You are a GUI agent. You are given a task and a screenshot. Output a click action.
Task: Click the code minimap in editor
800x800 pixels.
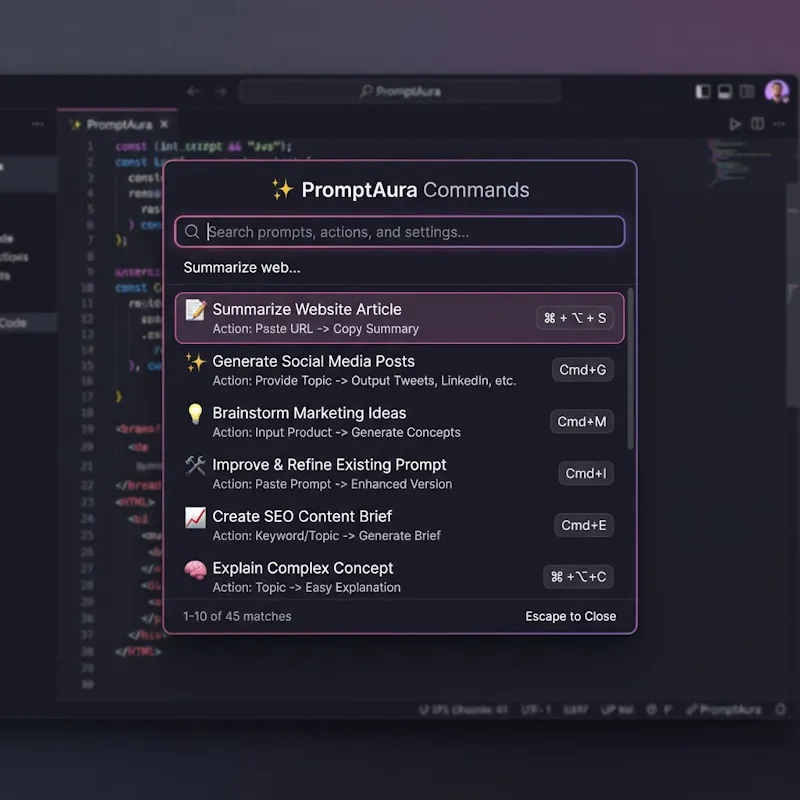coord(741,162)
